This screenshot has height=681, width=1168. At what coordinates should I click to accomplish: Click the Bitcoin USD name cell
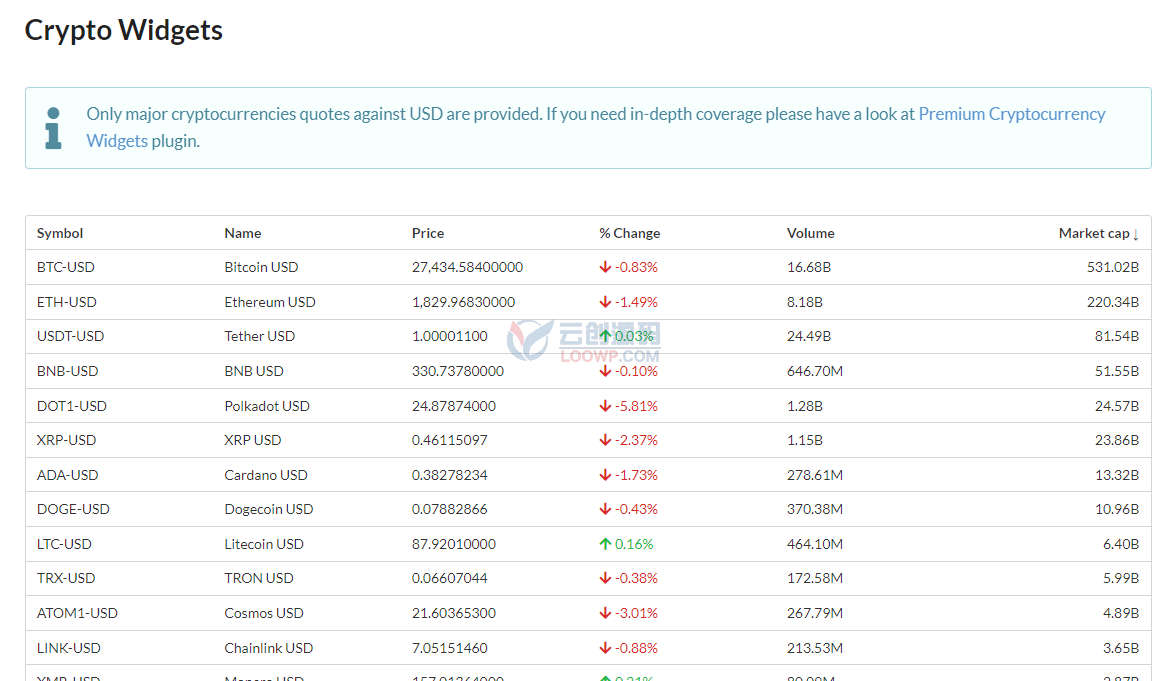261,267
